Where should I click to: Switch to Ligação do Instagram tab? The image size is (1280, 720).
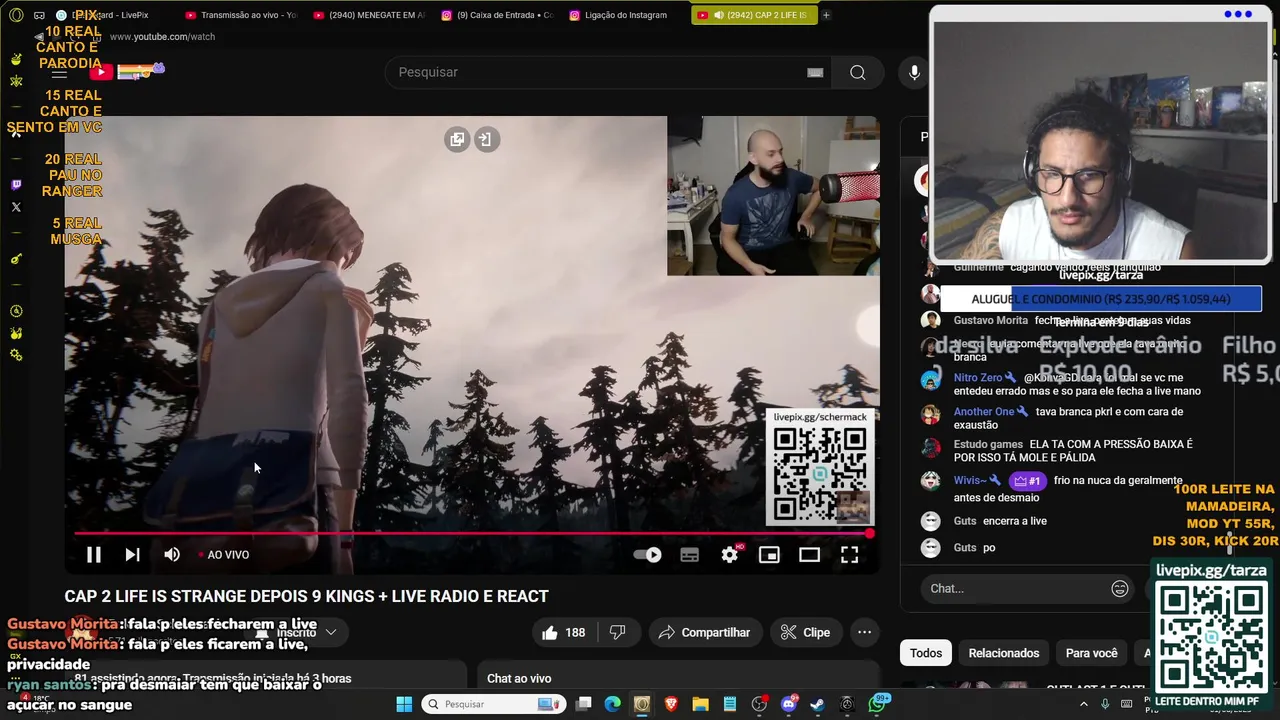(x=625, y=15)
